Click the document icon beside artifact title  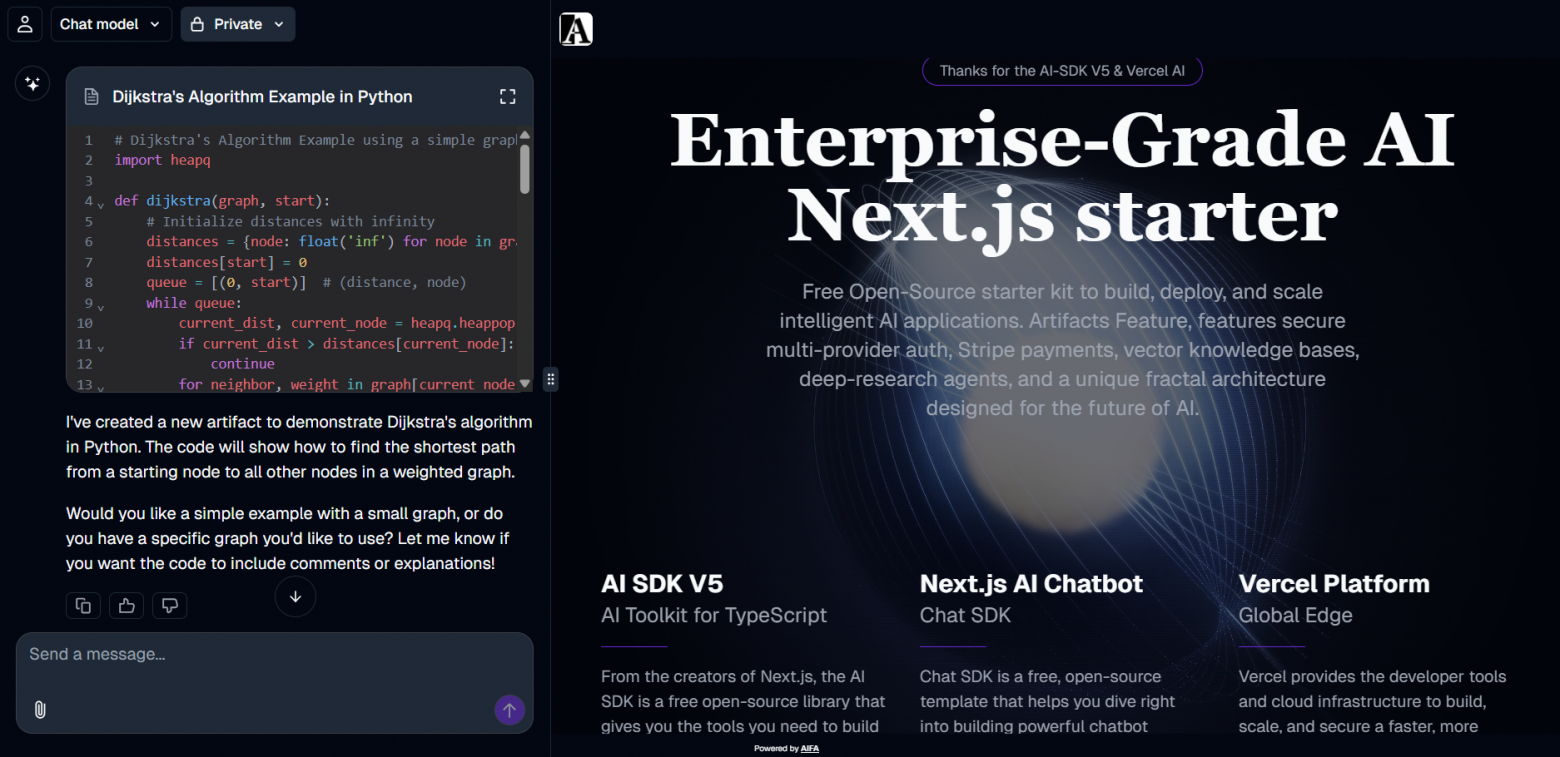[91, 97]
